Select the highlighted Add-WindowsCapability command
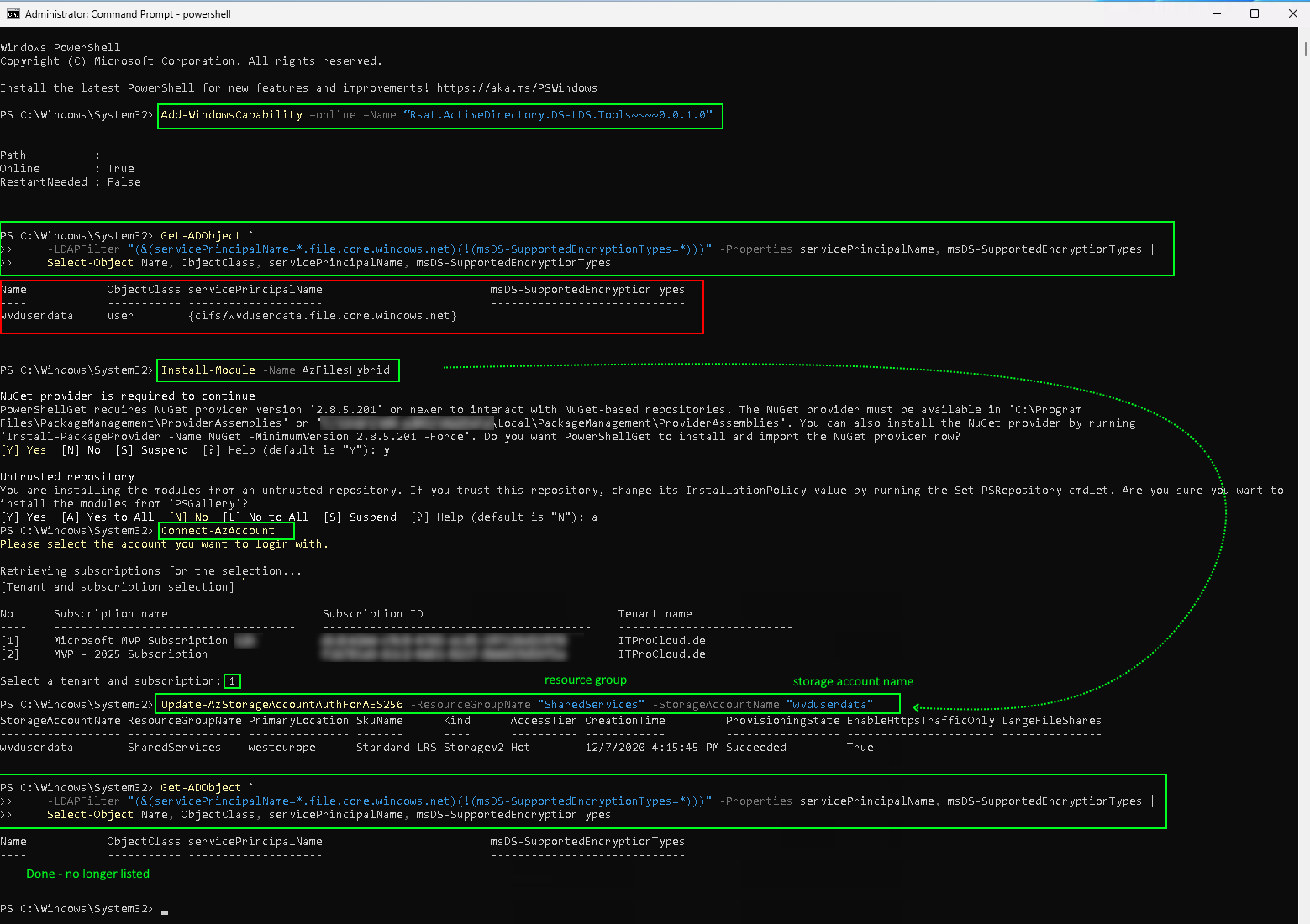The height and width of the screenshot is (924, 1310). (439, 115)
